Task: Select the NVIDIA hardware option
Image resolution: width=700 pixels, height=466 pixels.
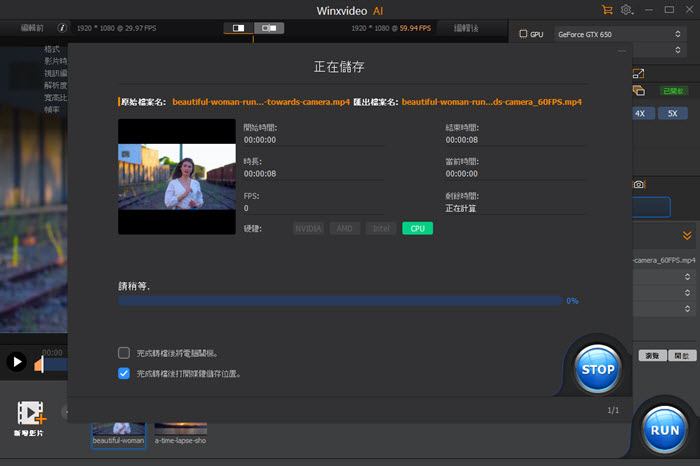Action: [x=308, y=229]
